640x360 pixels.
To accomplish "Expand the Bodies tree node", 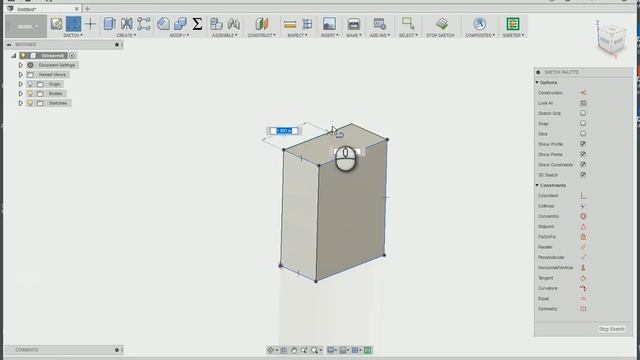I will click(x=21, y=93).
